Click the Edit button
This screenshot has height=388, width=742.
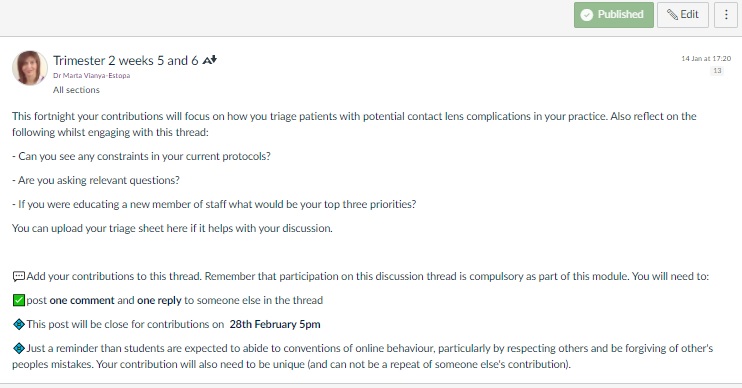(682, 15)
